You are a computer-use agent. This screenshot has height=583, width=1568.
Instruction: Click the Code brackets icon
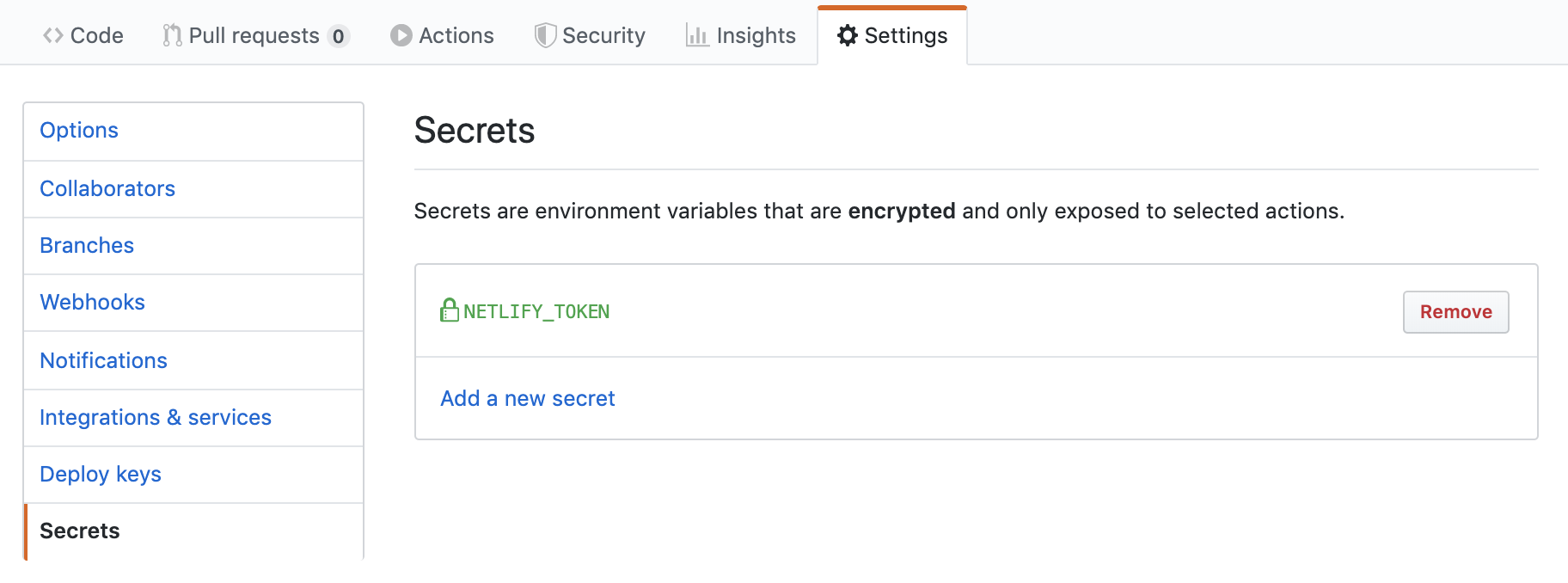point(53,35)
